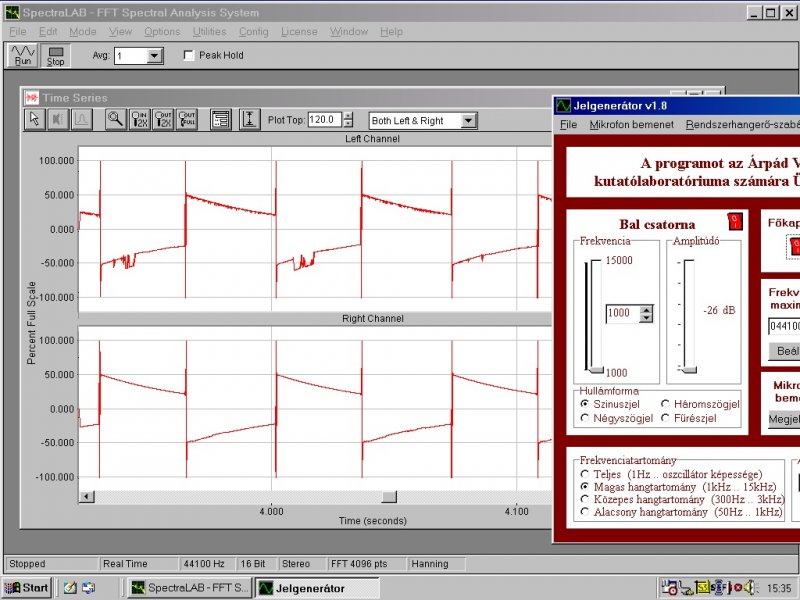Click the Frekvencia vertical slider thumb
This screenshot has height=600, width=800.
point(594,370)
